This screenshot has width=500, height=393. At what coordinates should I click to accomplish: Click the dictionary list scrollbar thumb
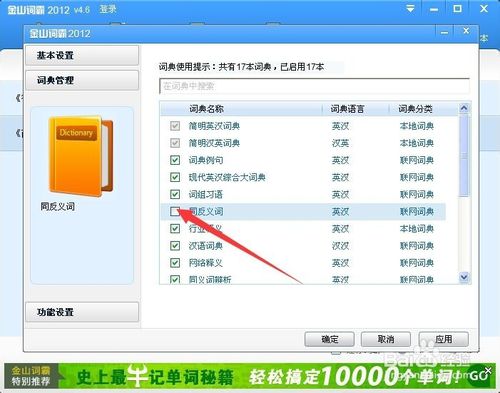464,155
